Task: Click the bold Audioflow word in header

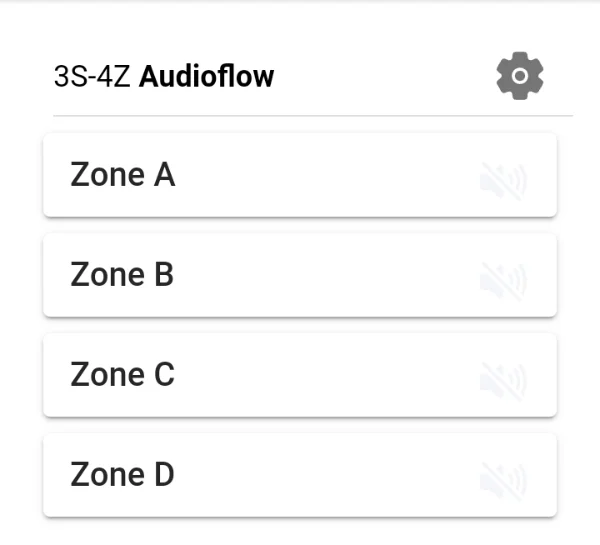Action: (x=207, y=76)
